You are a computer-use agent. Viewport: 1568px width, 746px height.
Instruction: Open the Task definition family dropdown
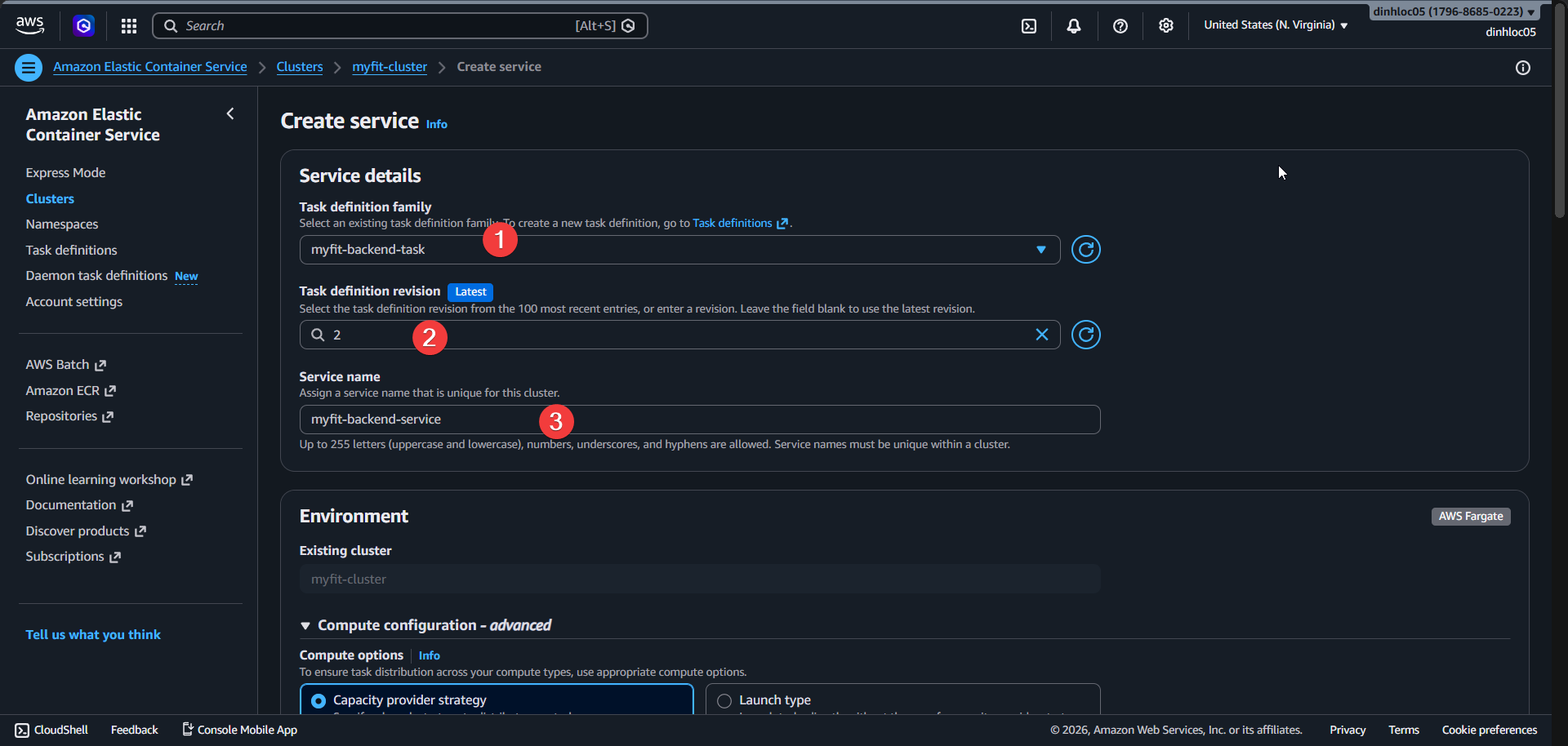tap(1040, 249)
